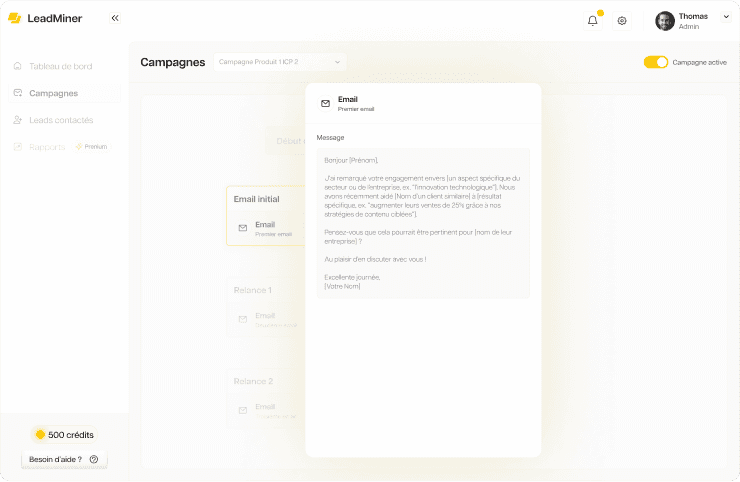This screenshot has height=482, width=740.
Task: Click the Premium badge next to Rapports
Action: 92,147
